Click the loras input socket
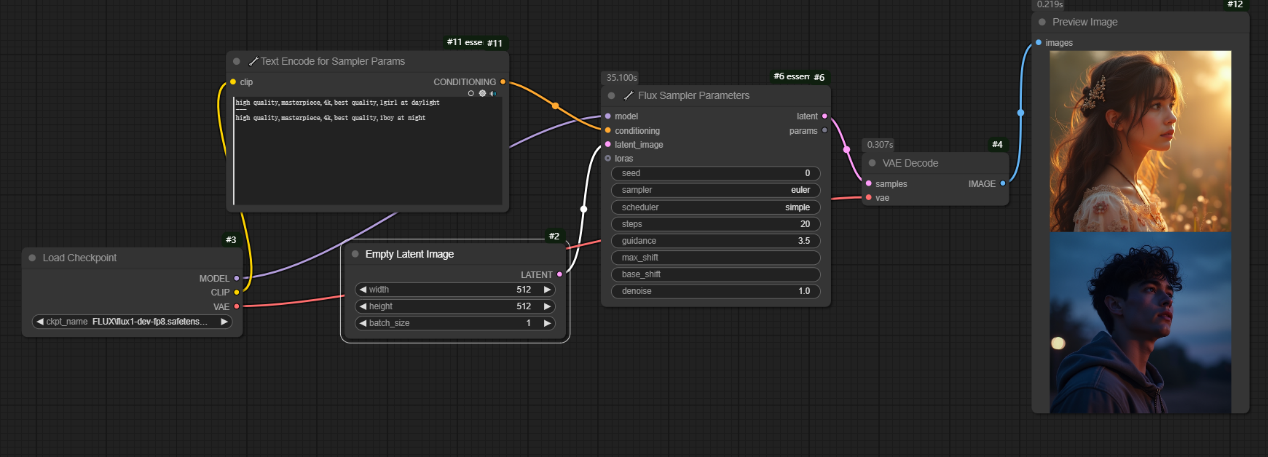This screenshot has width=1268, height=457. pyautogui.click(x=608, y=158)
